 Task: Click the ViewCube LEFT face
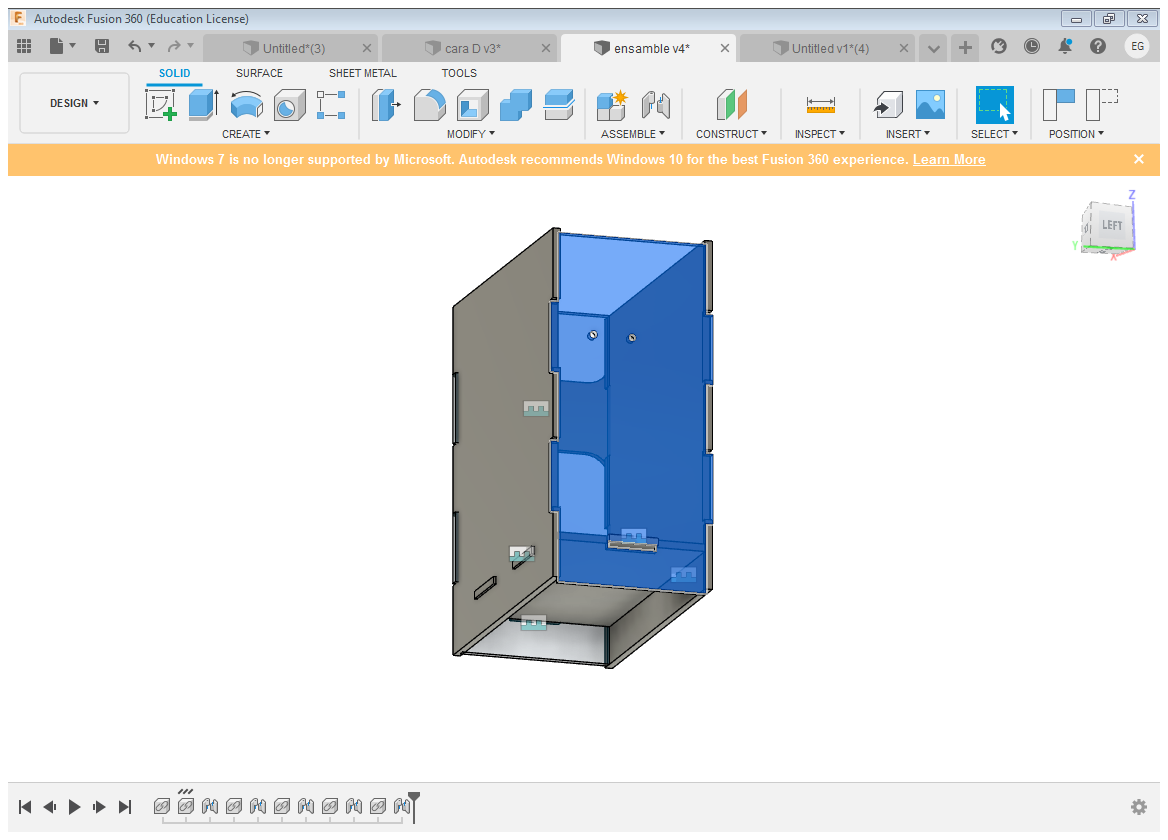[1112, 225]
